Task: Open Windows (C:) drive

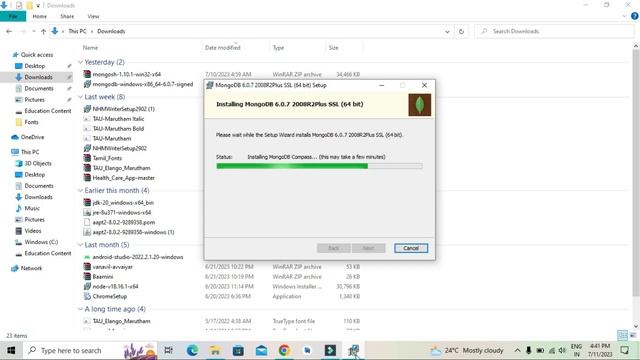Action: pos(41,242)
